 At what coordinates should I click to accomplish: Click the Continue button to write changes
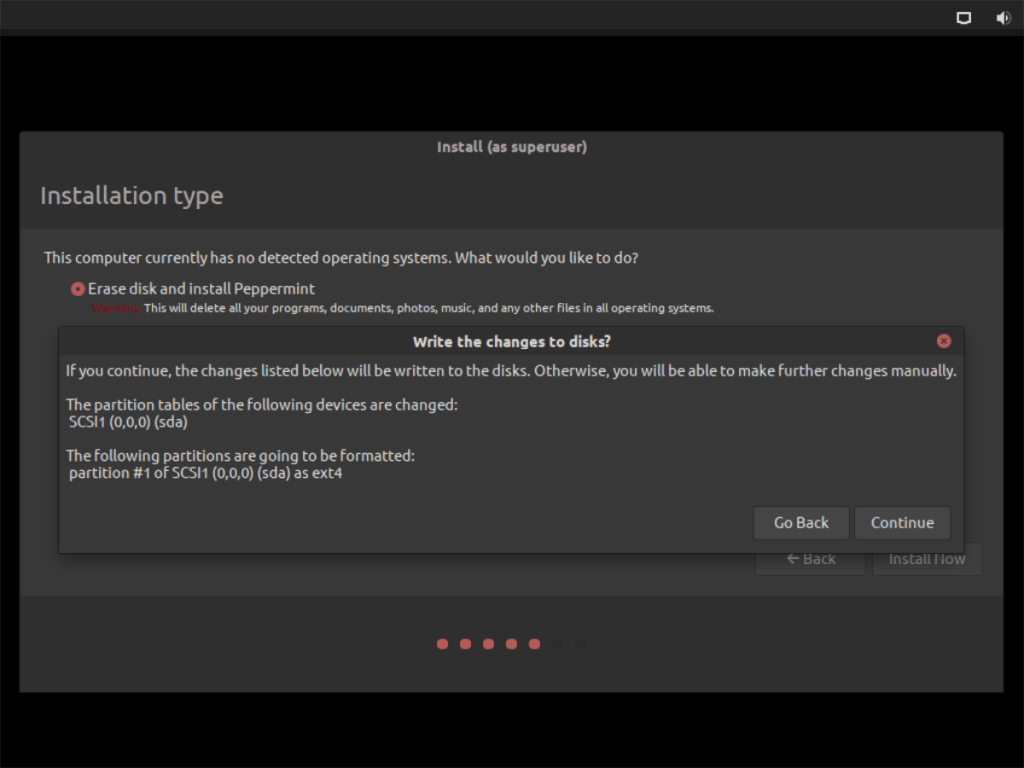(x=902, y=523)
